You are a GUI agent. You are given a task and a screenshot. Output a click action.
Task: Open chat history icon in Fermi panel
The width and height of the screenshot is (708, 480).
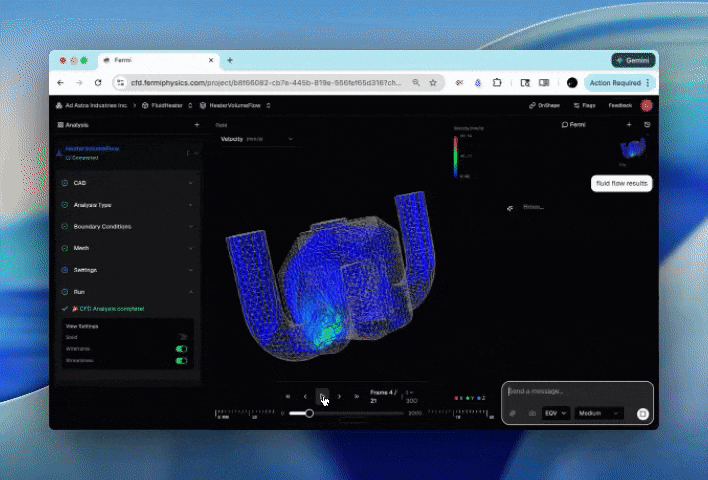click(647, 125)
